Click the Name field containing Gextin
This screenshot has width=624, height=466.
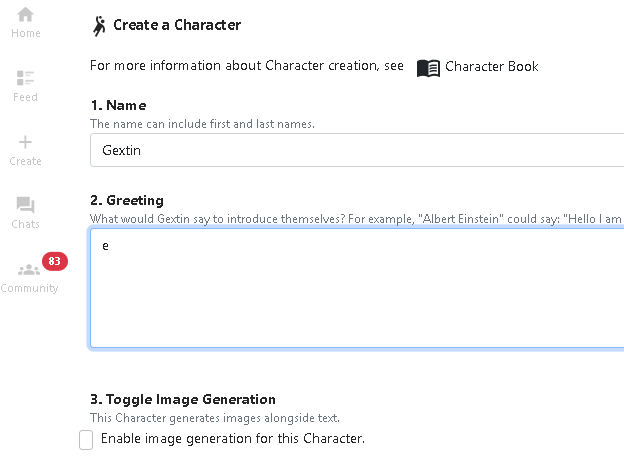coord(357,150)
